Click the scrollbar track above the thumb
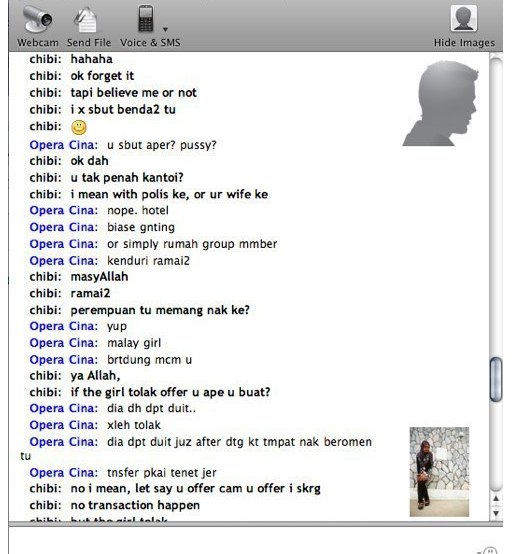 496,208
